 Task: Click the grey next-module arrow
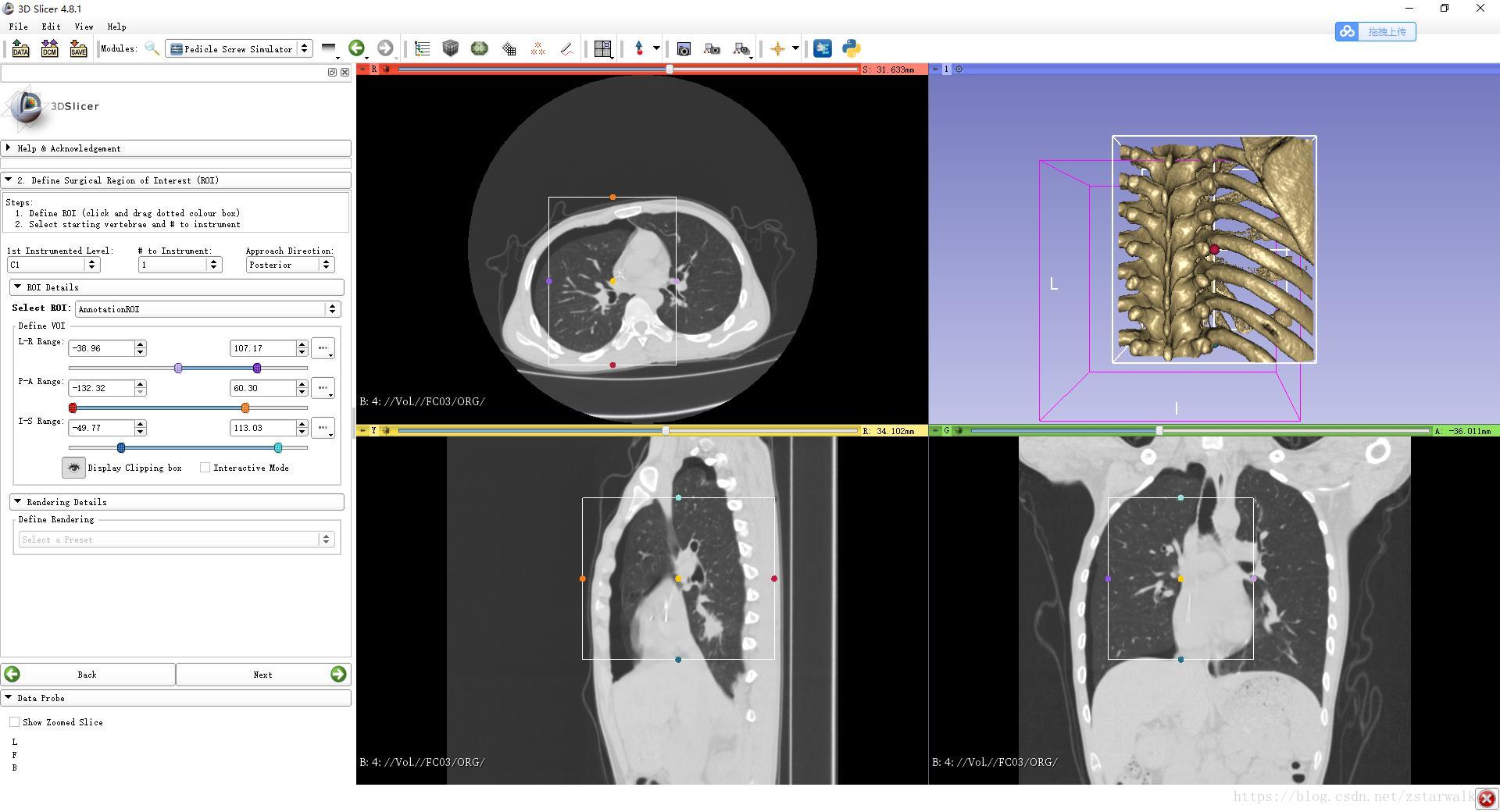(385, 48)
